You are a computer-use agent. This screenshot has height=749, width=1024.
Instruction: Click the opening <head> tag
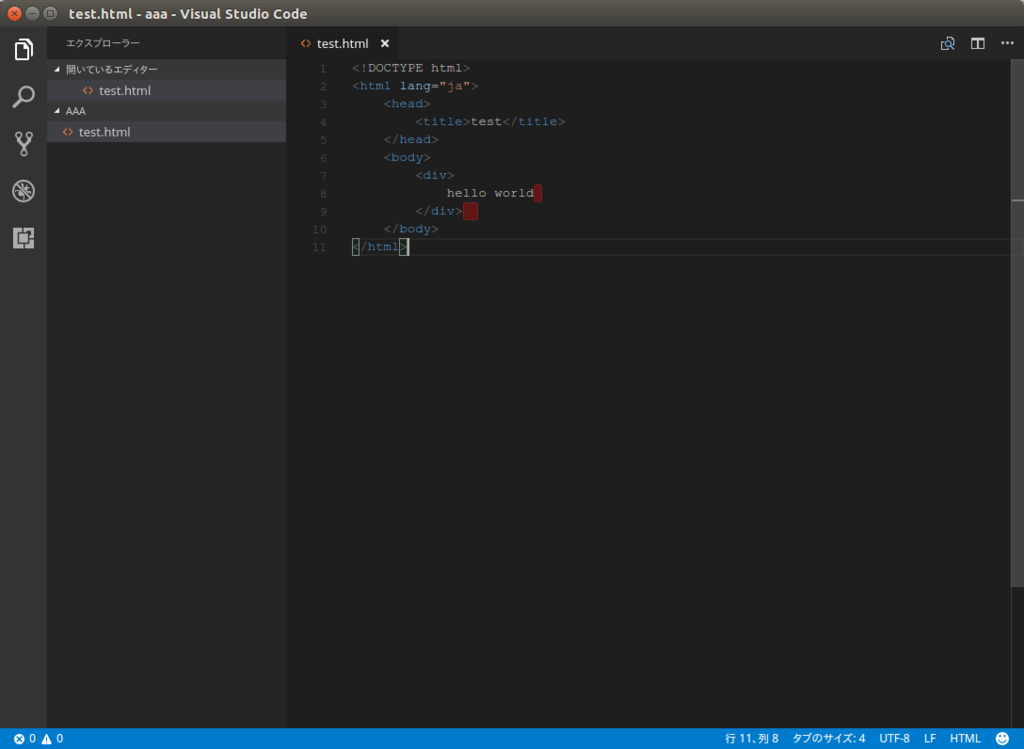tap(407, 104)
